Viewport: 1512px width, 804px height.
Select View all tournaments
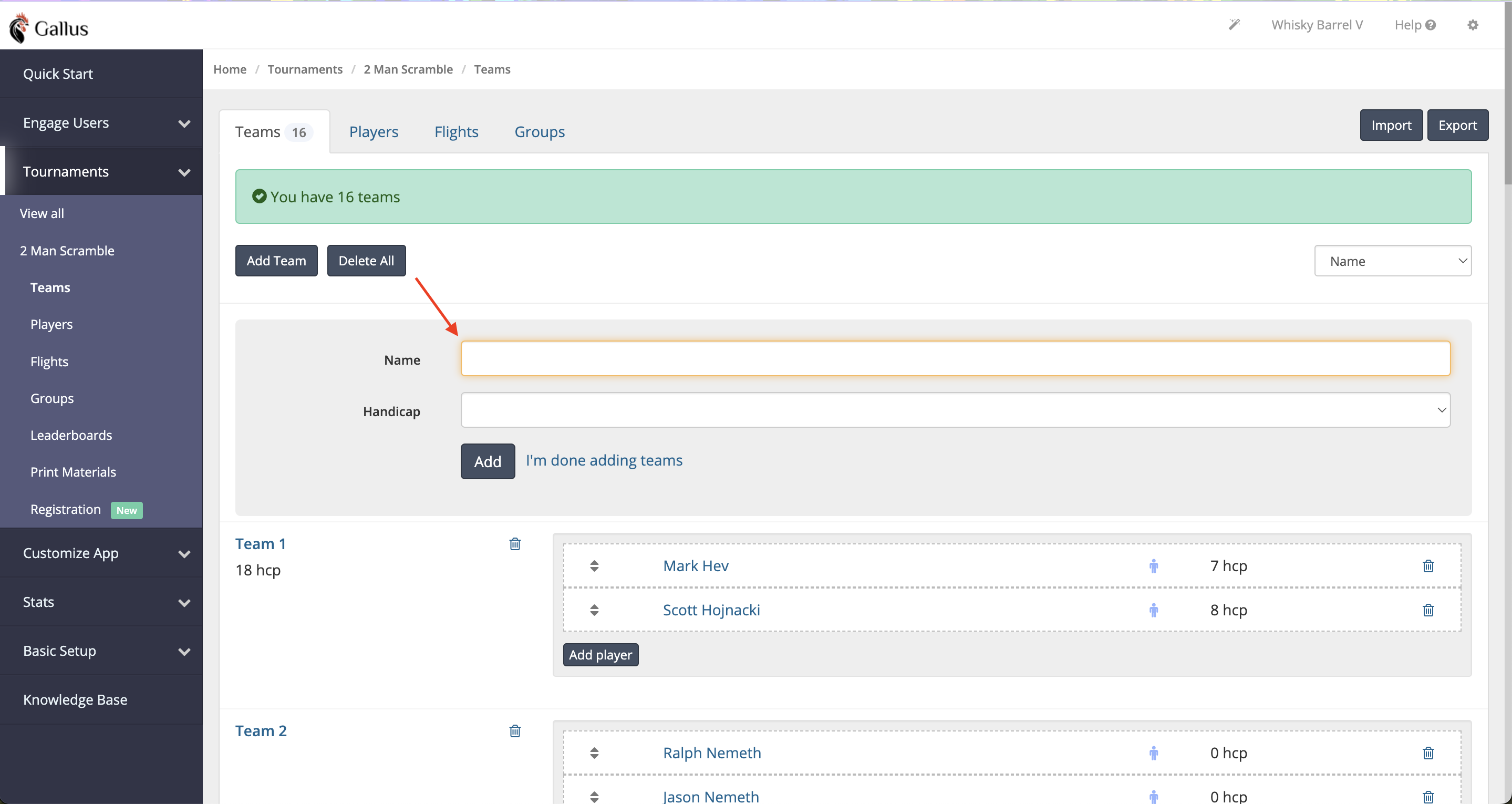pyautogui.click(x=42, y=213)
